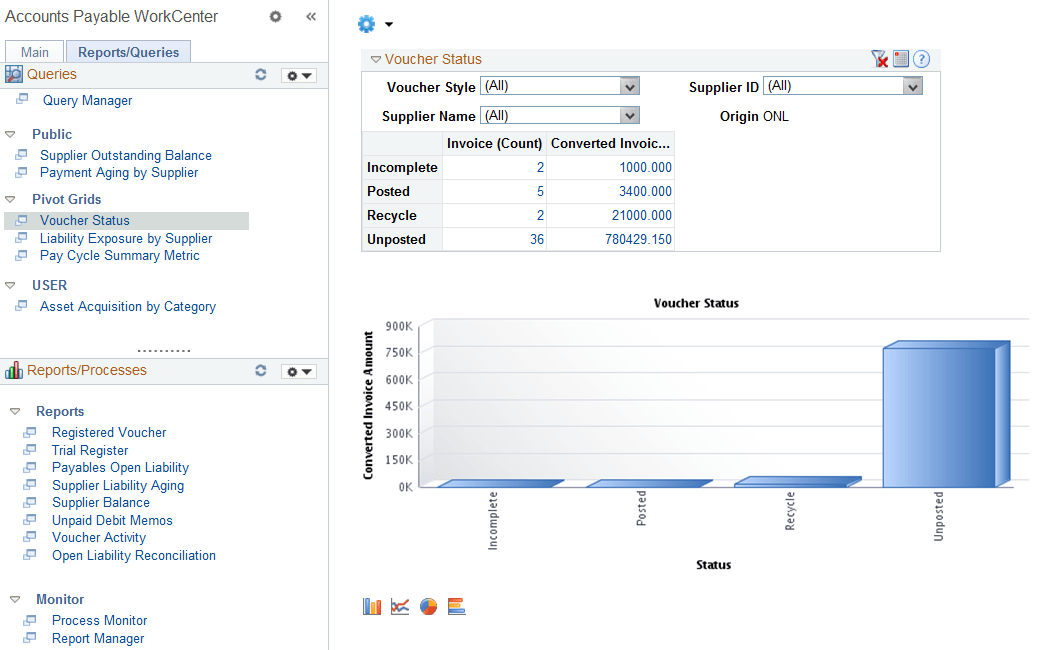Open help for the Voucher Status pagelet
Screen dimensions: 1037x650
point(921,59)
